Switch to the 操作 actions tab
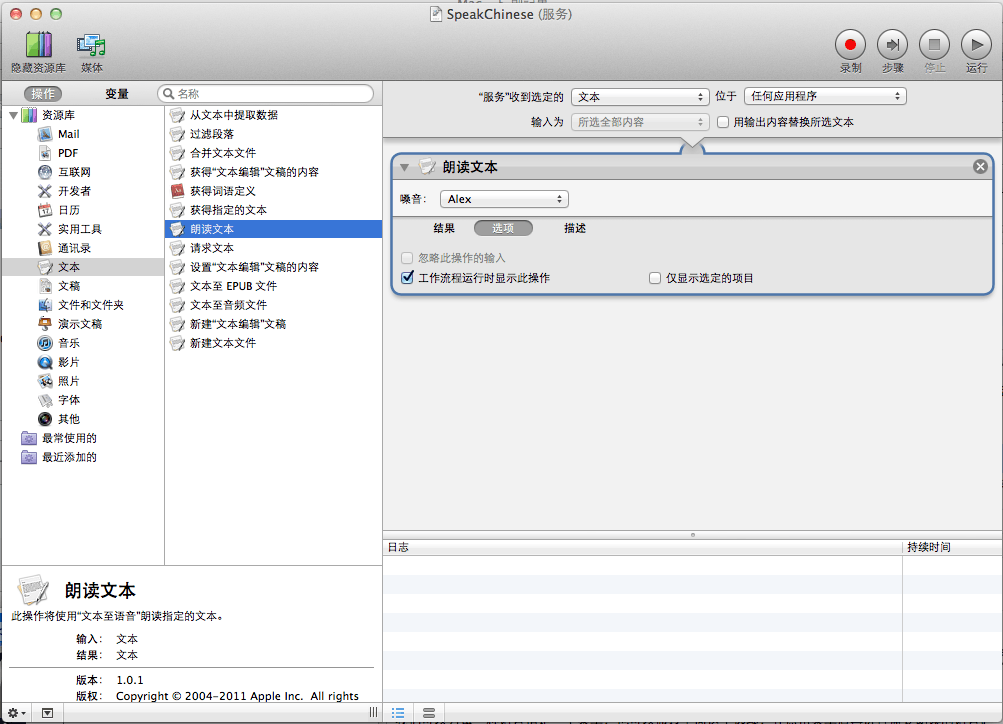1003x724 pixels. point(43,94)
